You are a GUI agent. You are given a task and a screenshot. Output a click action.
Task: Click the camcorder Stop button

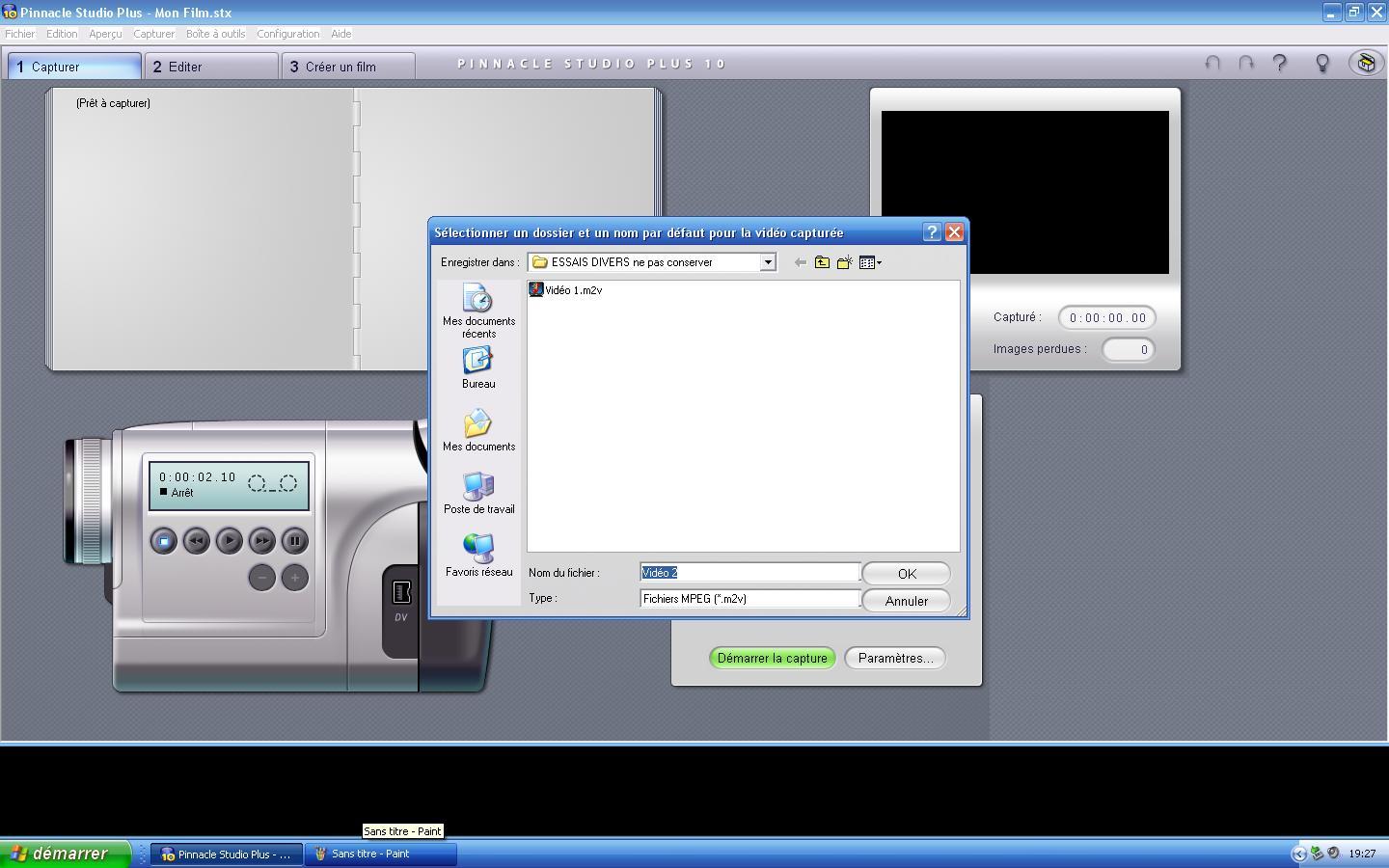pos(164,541)
